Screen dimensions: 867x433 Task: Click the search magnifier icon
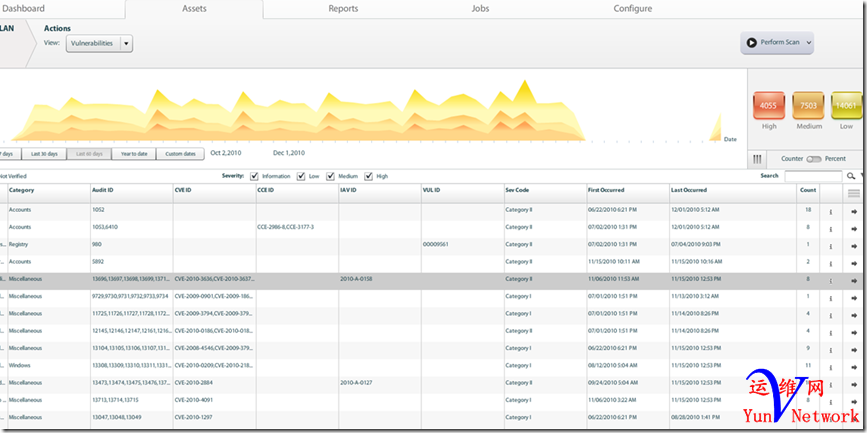tap(851, 176)
